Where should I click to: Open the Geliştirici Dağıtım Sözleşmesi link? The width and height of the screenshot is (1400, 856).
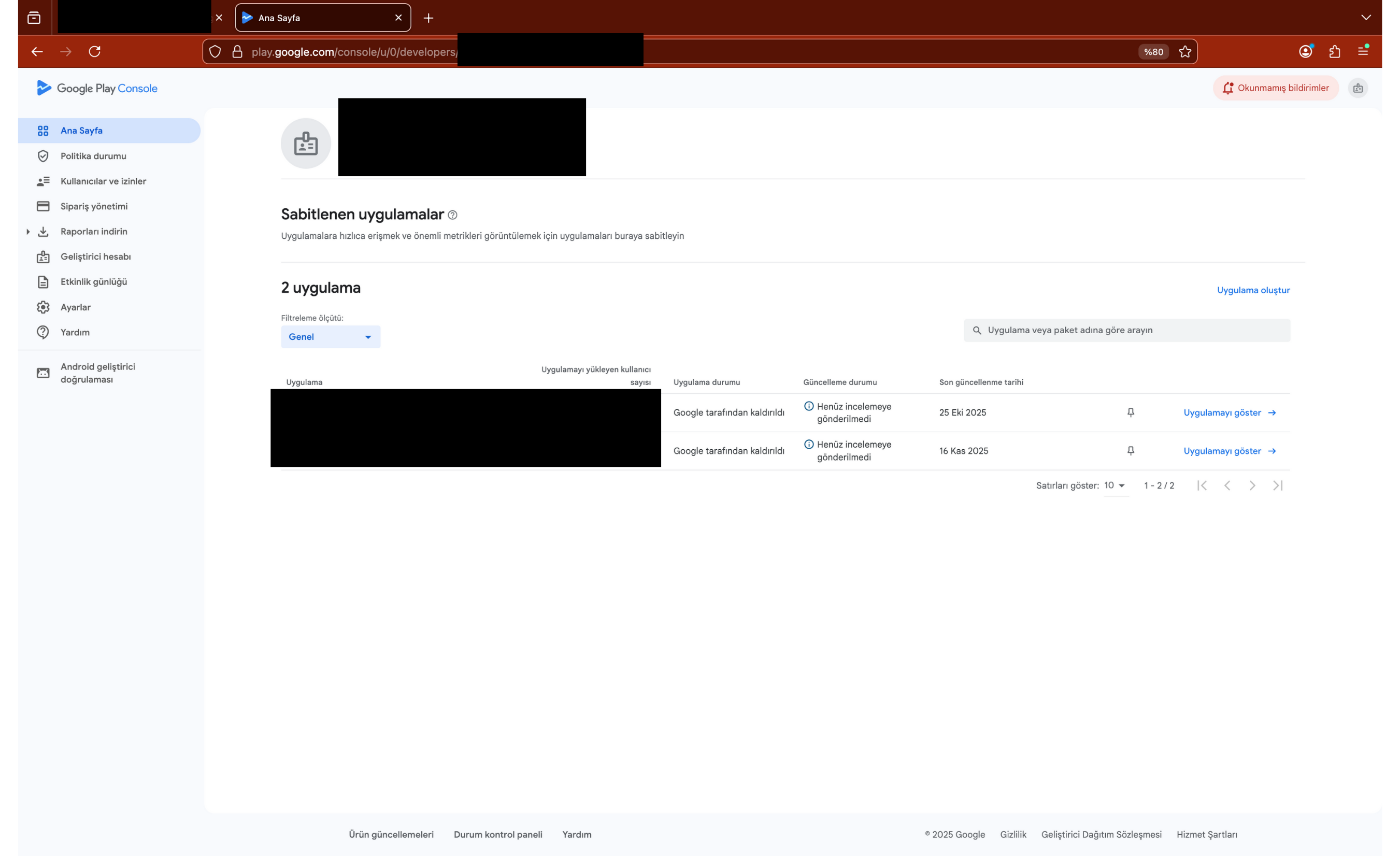[1101, 834]
